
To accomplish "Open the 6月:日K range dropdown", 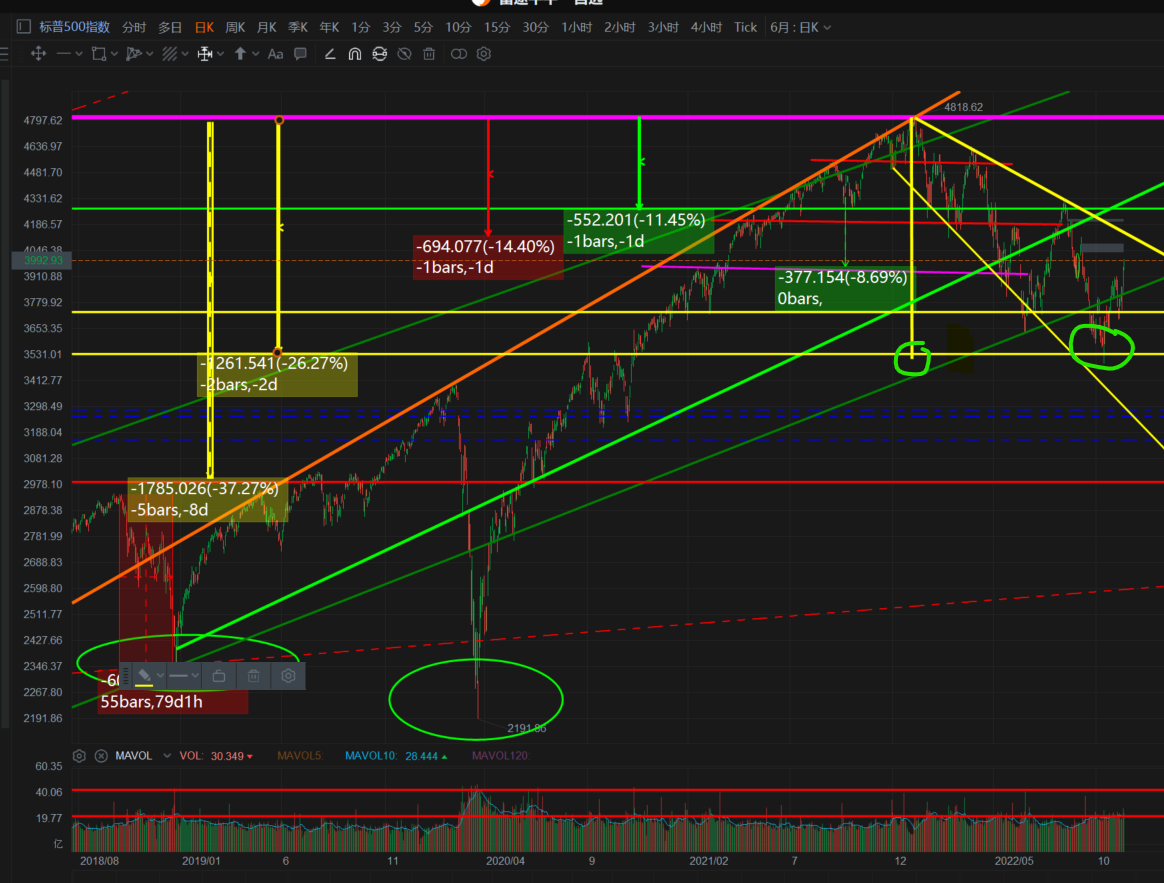I will [800, 27].
